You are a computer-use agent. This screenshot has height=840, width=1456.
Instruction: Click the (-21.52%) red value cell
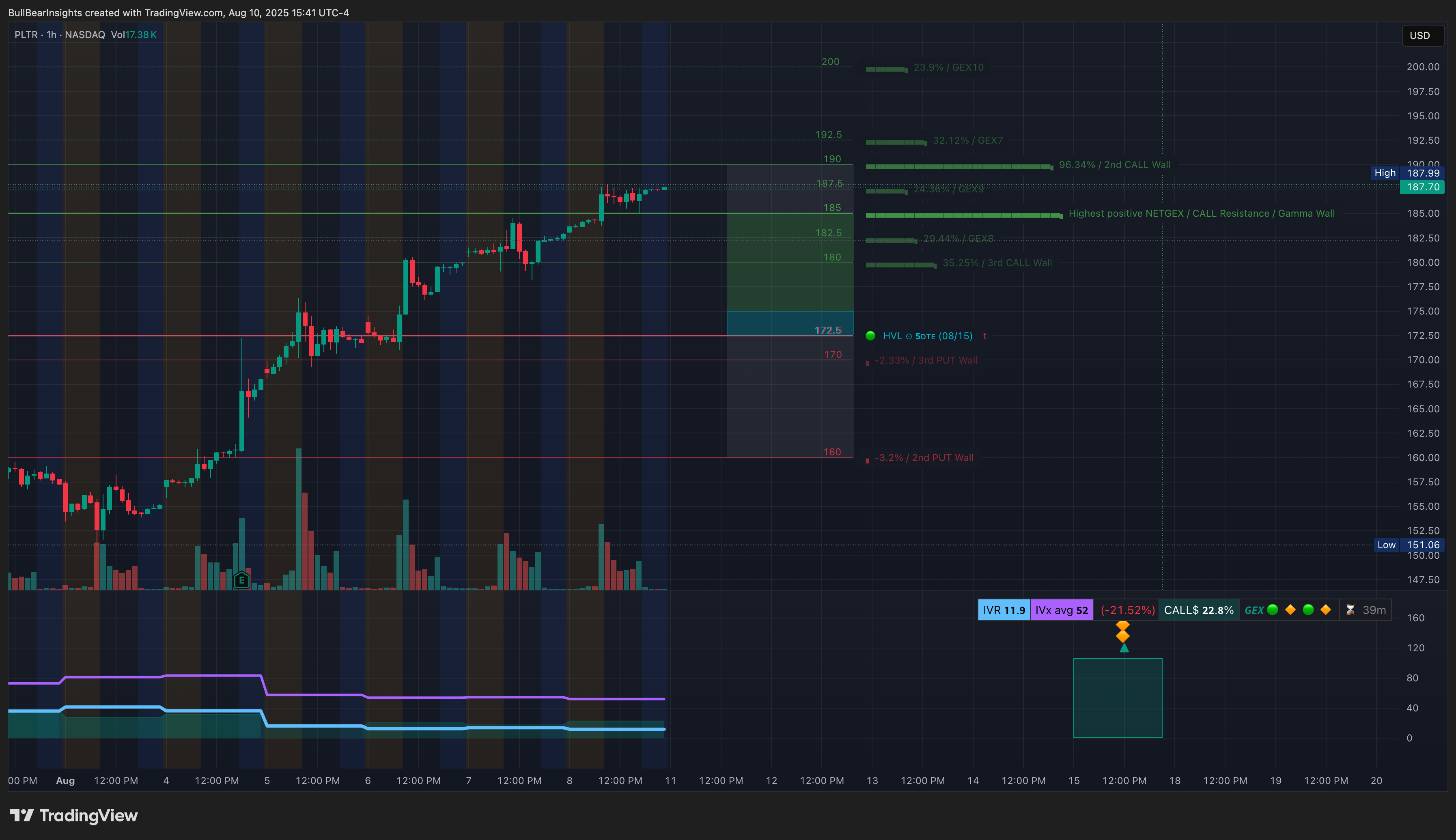point(1127,610)
